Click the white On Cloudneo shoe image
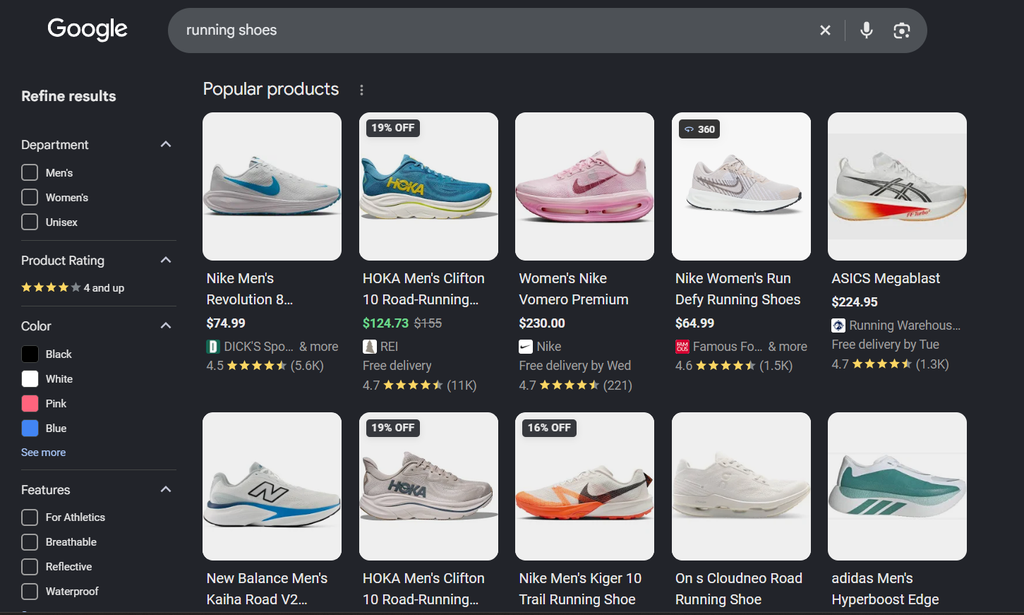Screen dimensions: 1024x615 click(x=741, y=486)
